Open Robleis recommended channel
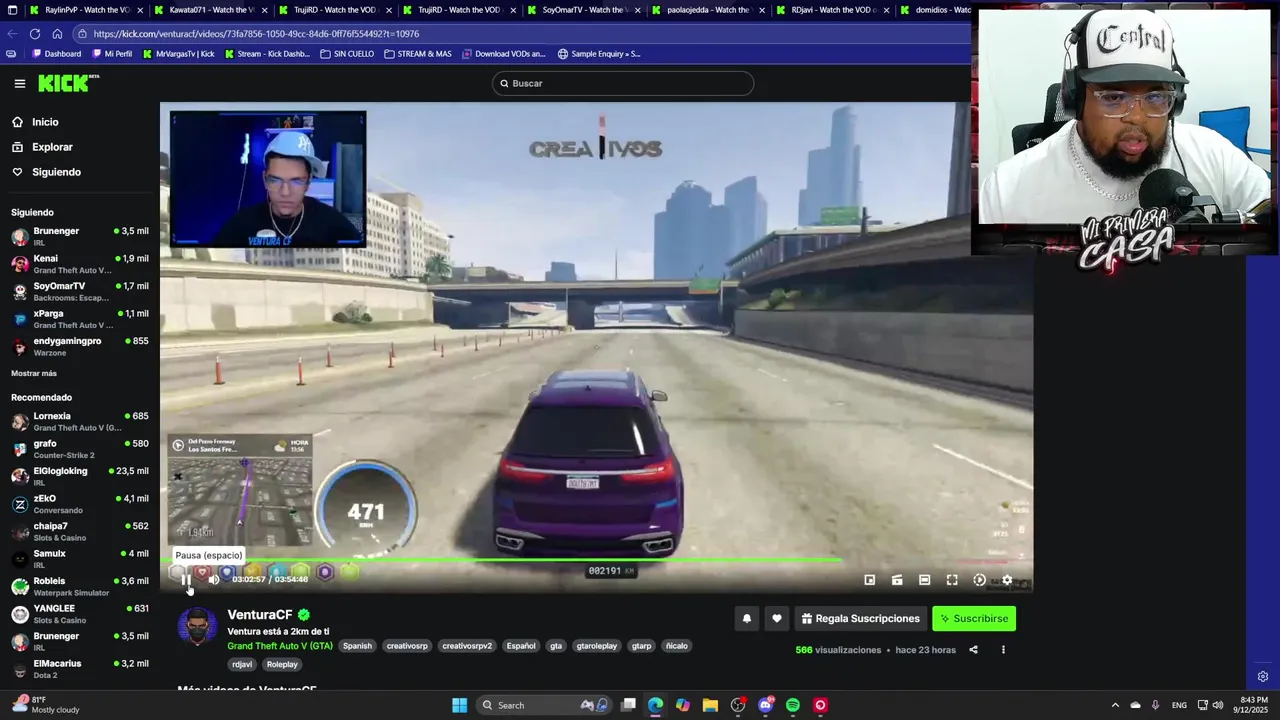 (80, 586)
